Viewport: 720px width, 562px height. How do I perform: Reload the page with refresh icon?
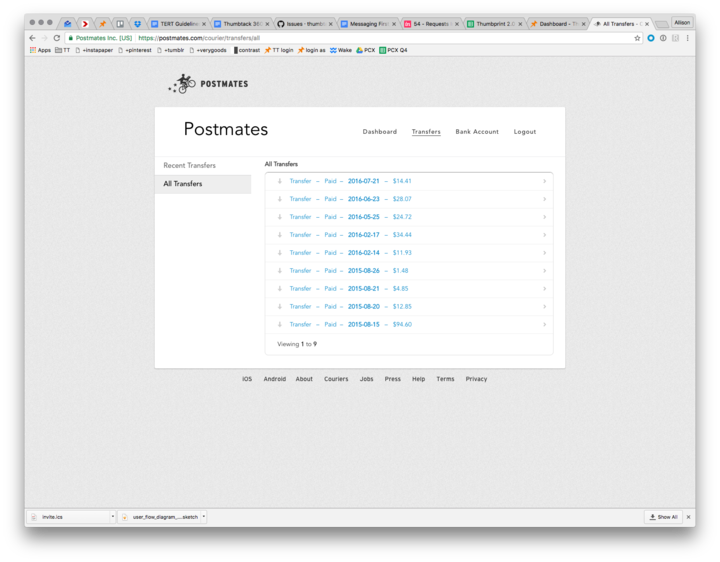(57, 38)
